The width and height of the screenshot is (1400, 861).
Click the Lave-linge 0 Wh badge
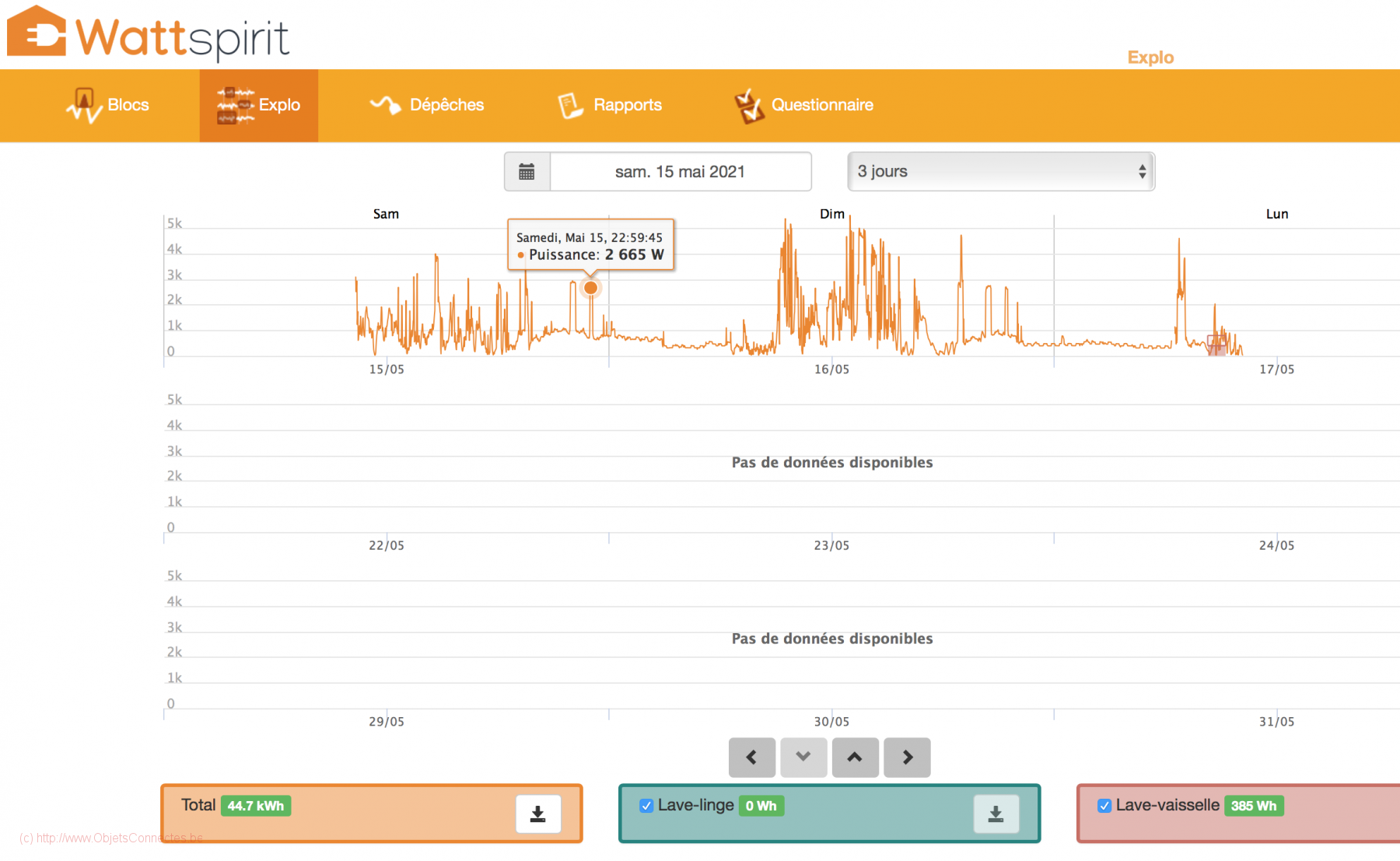click(x=761, y=806)
